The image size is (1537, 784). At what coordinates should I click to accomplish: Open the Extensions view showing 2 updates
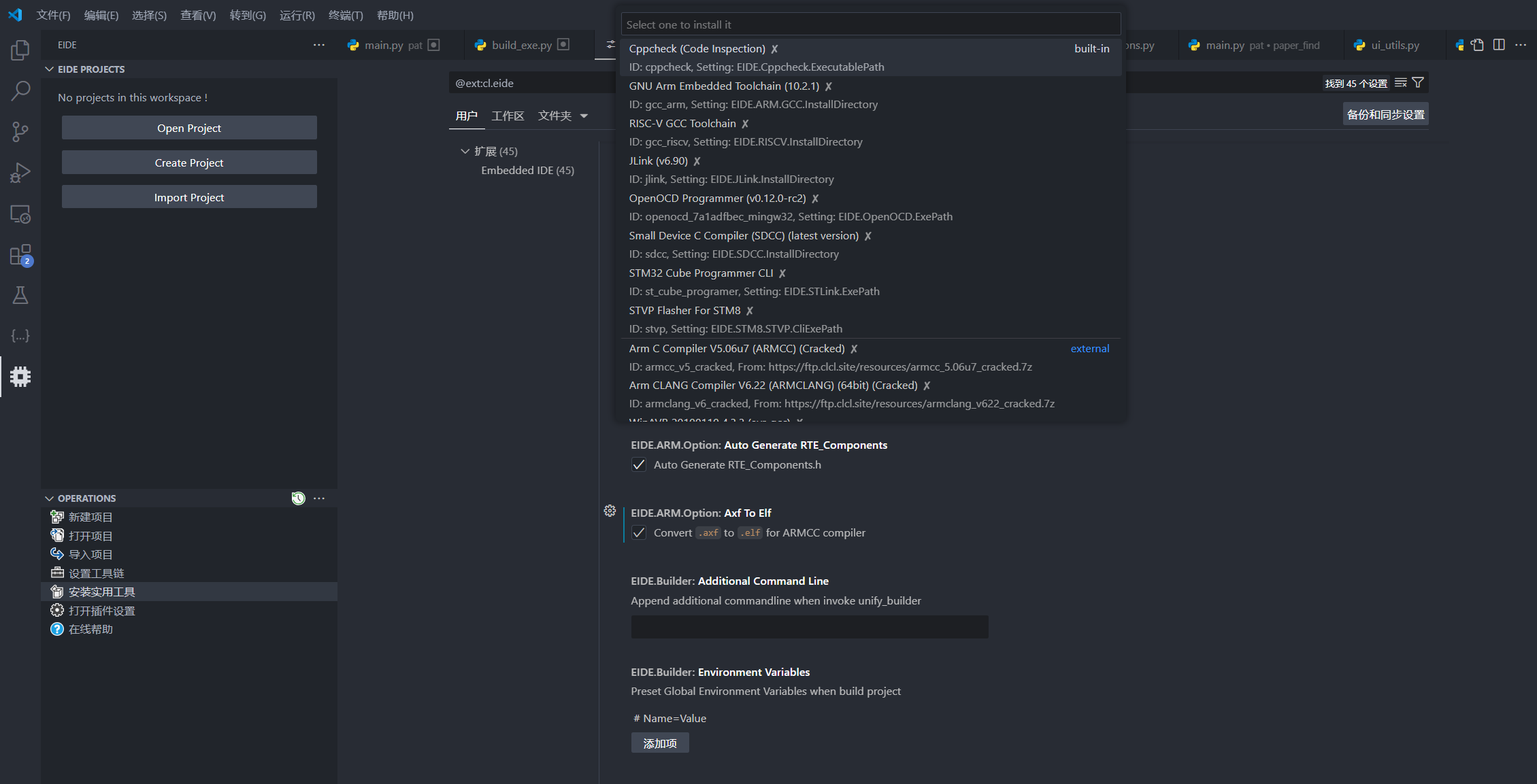[20, 255]
